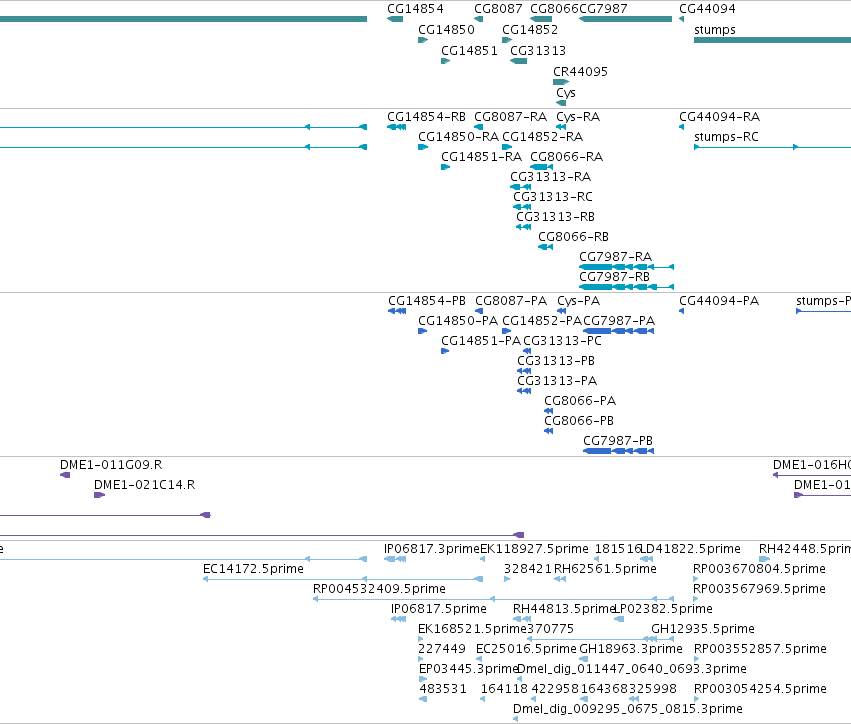This screenshot has width=851, height=724.
Task: Select the CG44094 gene label
Action: [x=707, y=9]
